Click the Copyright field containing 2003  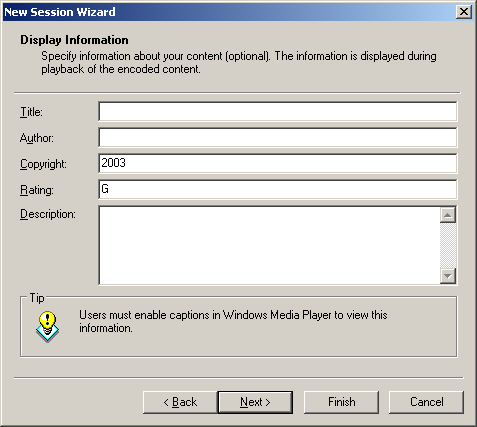(x=278, y=163)
